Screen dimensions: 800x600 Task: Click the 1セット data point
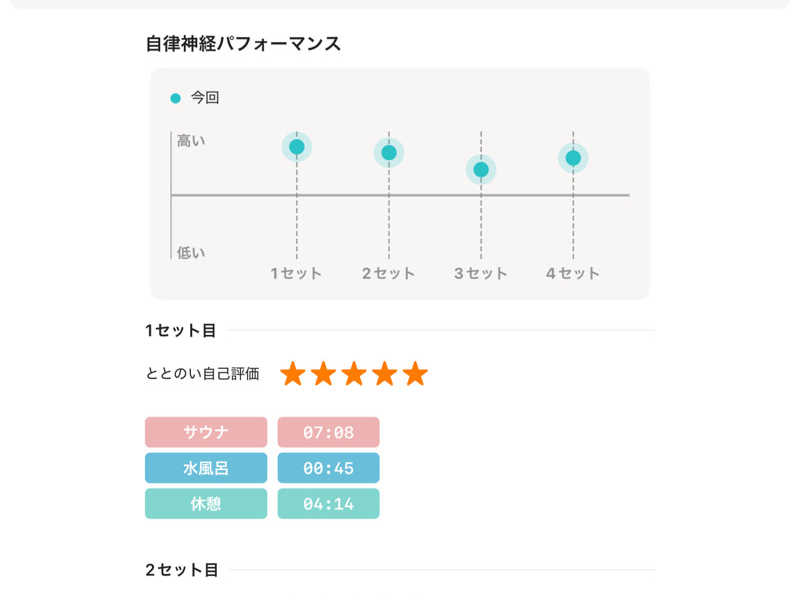point(297,147)
